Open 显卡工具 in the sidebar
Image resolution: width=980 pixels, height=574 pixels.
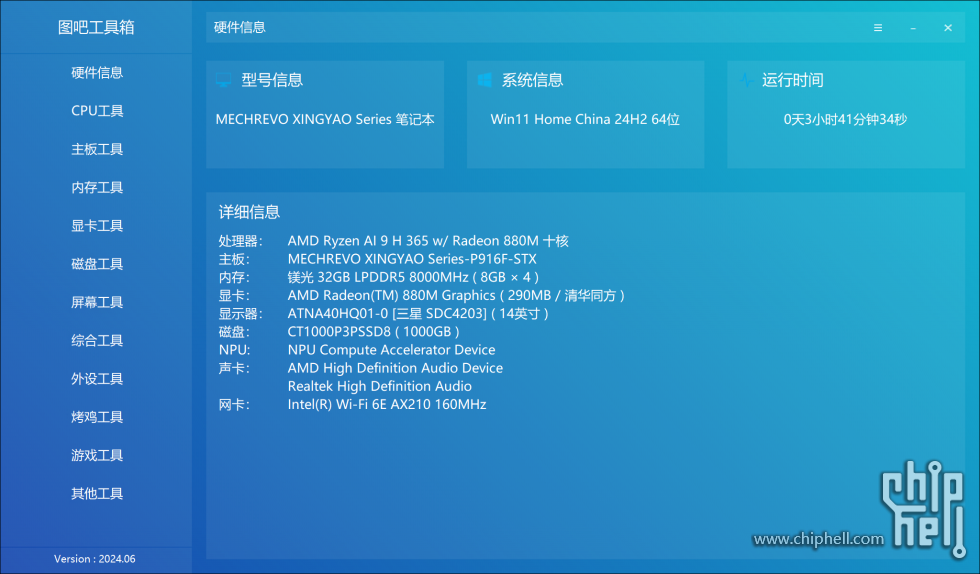(97, 226)
